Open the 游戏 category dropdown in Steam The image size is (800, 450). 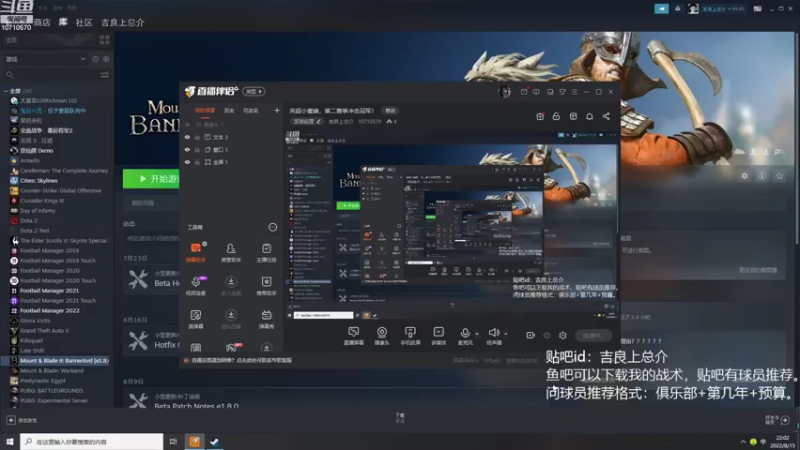45,59
